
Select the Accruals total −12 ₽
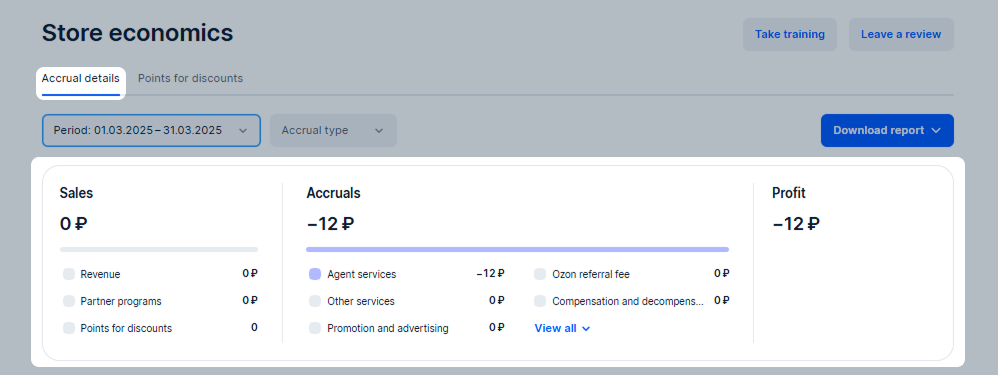point(330,224)
